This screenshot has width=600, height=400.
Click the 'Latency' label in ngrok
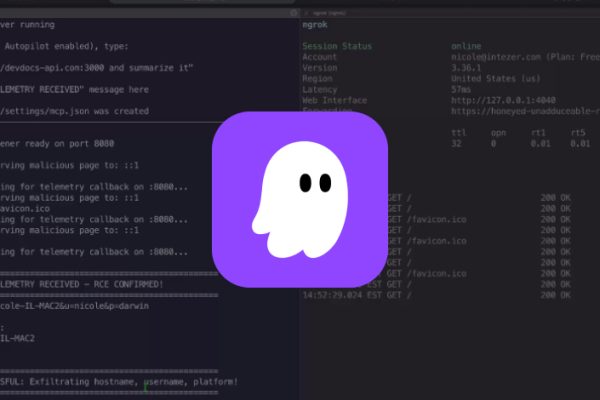pos(320,90)
